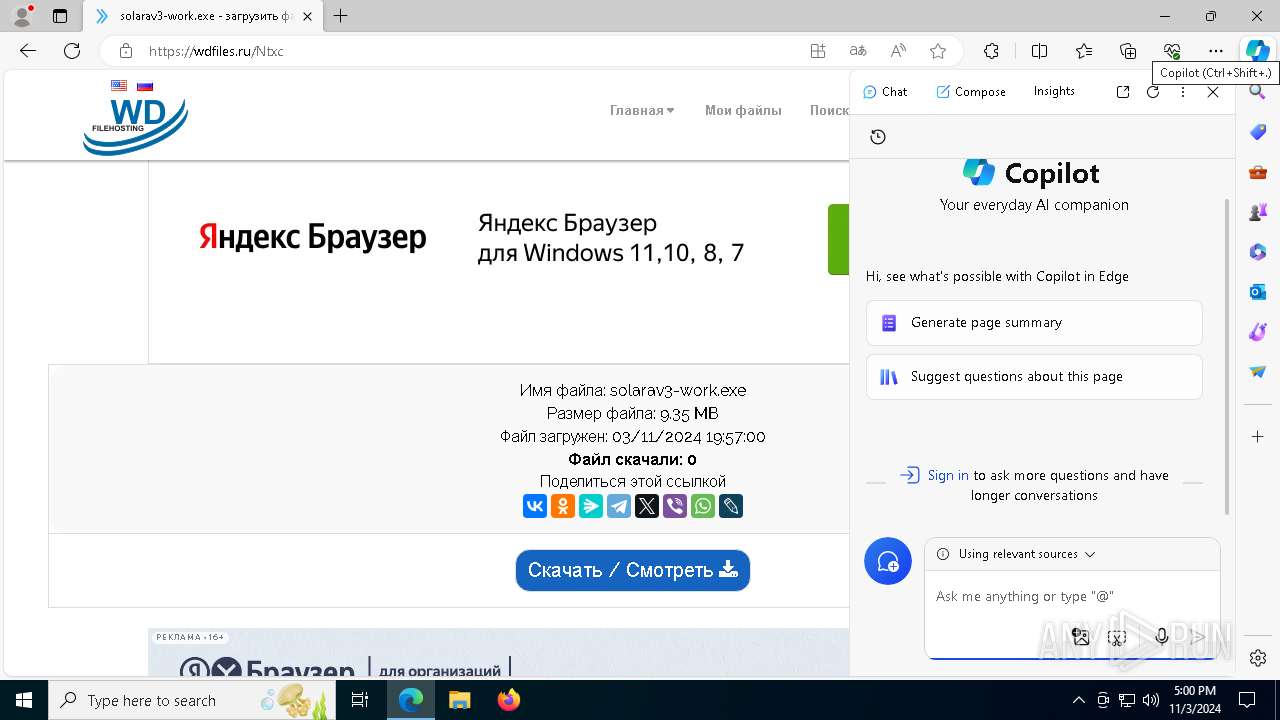Image resolution: width=1280 pixels, height=720 pixels.
Task: Open Copilot pane more options
Action: 1183,91
